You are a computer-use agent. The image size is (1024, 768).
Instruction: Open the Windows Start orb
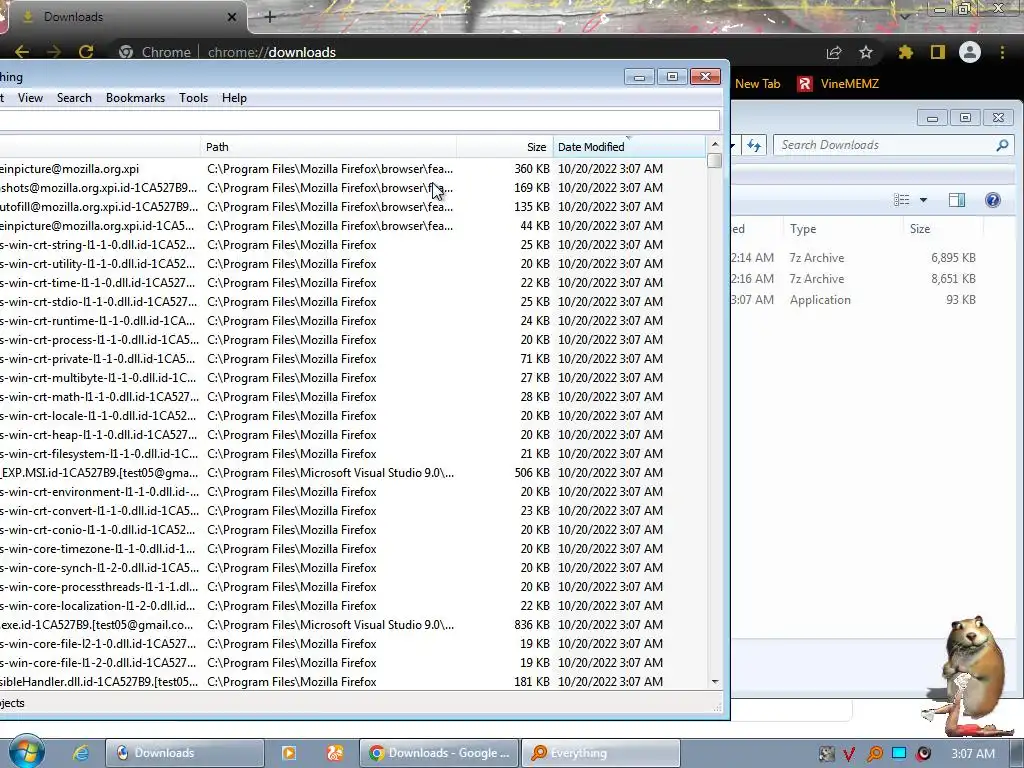click(x=26, y=752)
